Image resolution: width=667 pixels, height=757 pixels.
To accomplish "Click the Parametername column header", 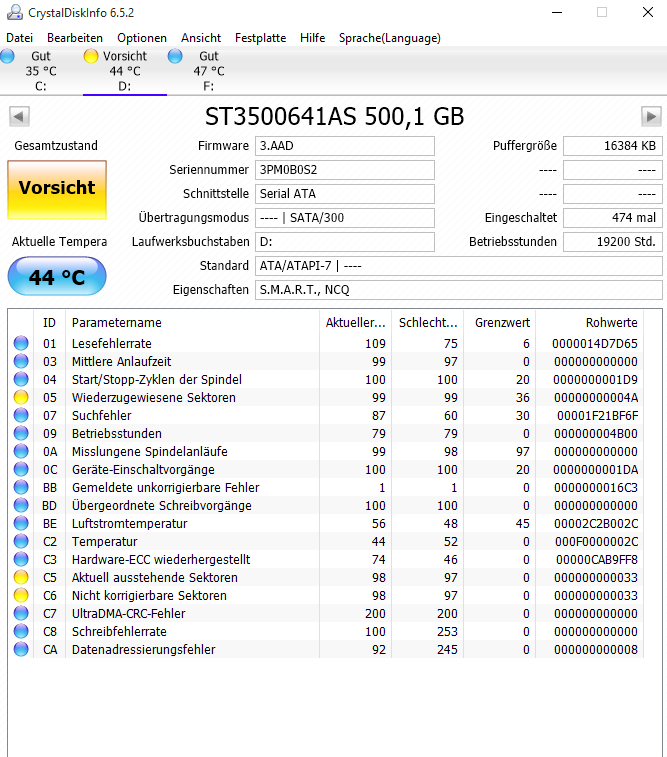I will point(192,322).
